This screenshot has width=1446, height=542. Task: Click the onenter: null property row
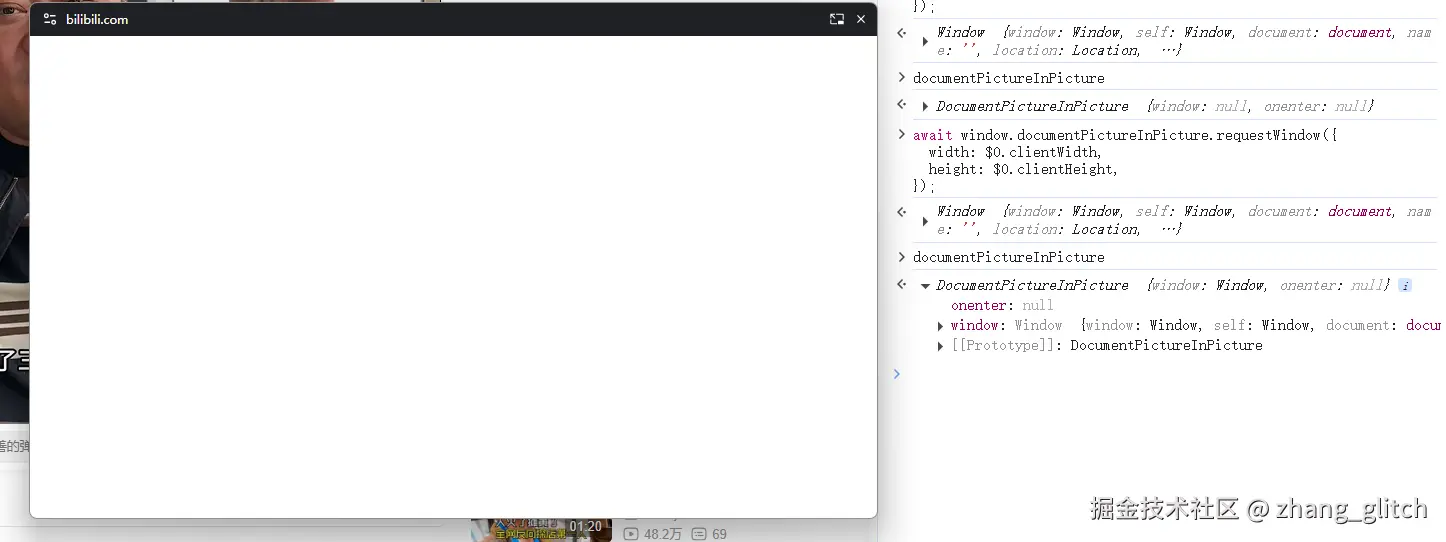[x=1002, y=305]
